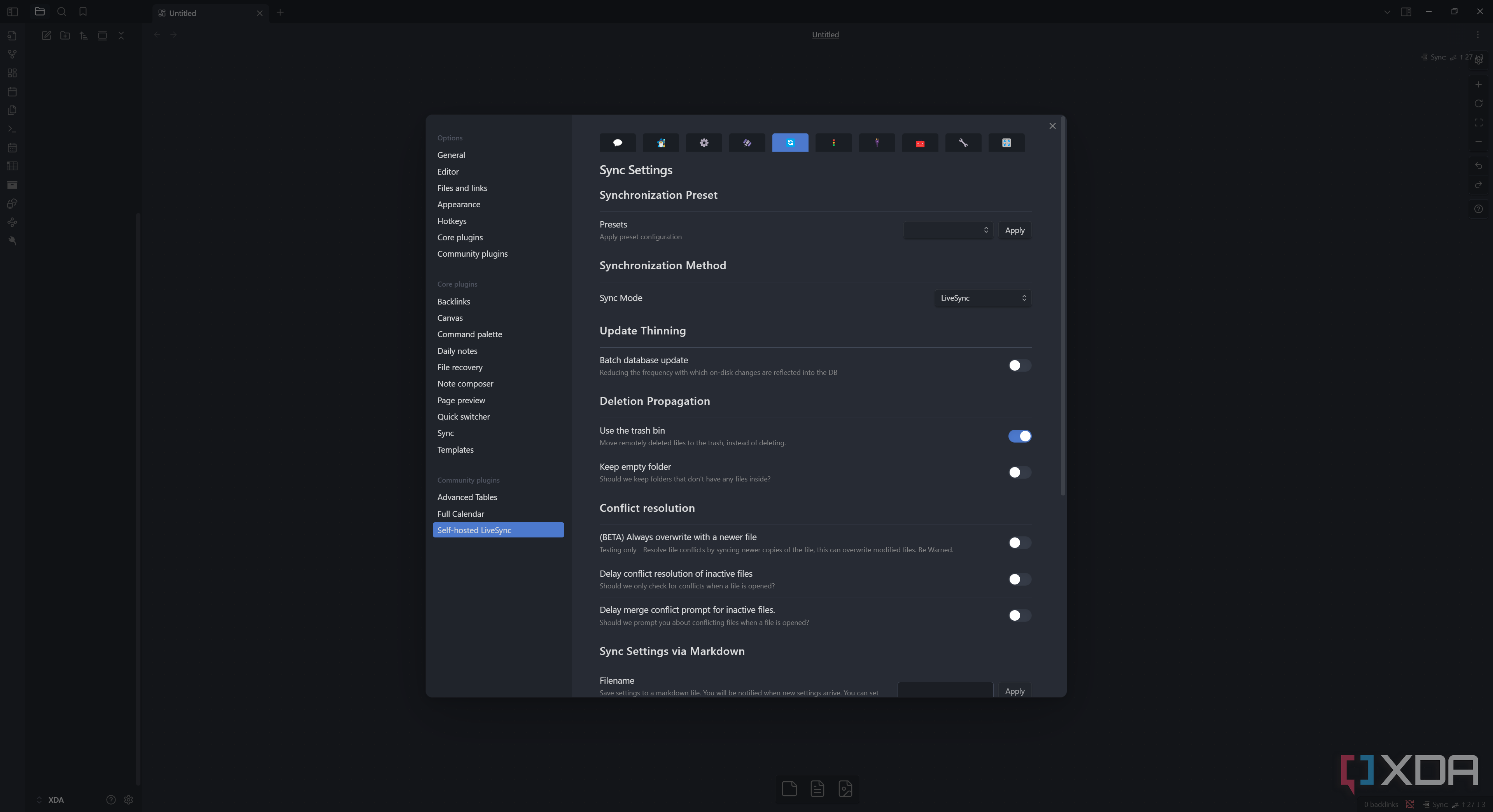The width and height of the screenshot is (1493, 812).
Task: Go to Hotkeys settings section
Action: [452, 221]
